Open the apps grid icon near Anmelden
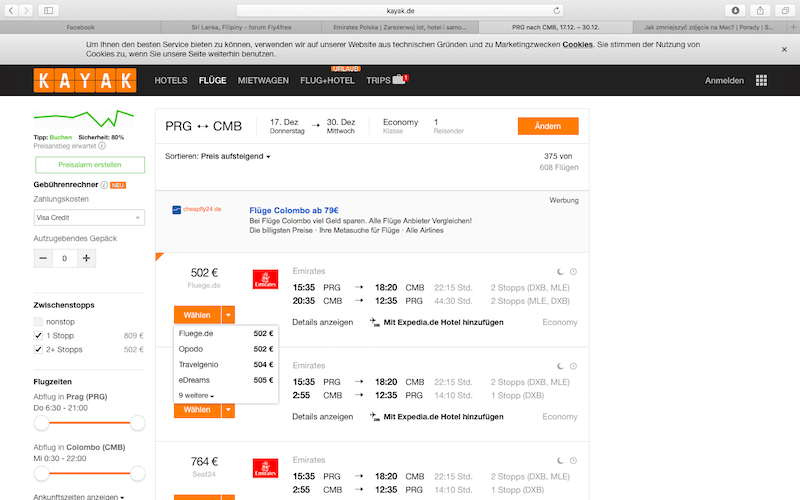The width and height of the screenshot is (800, 500). point(761,80)
